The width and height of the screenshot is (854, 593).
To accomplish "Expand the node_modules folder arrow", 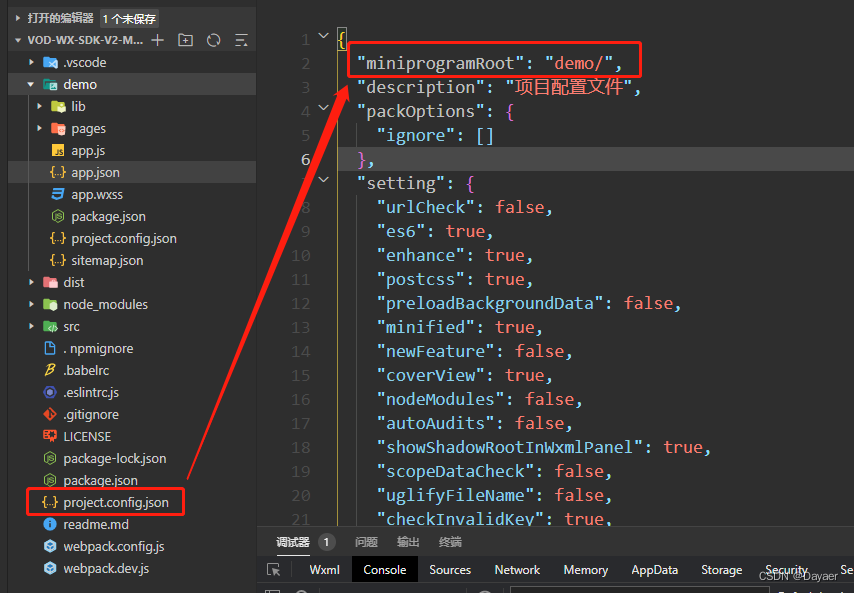I will pyautogui.click(x=31, y=304).
